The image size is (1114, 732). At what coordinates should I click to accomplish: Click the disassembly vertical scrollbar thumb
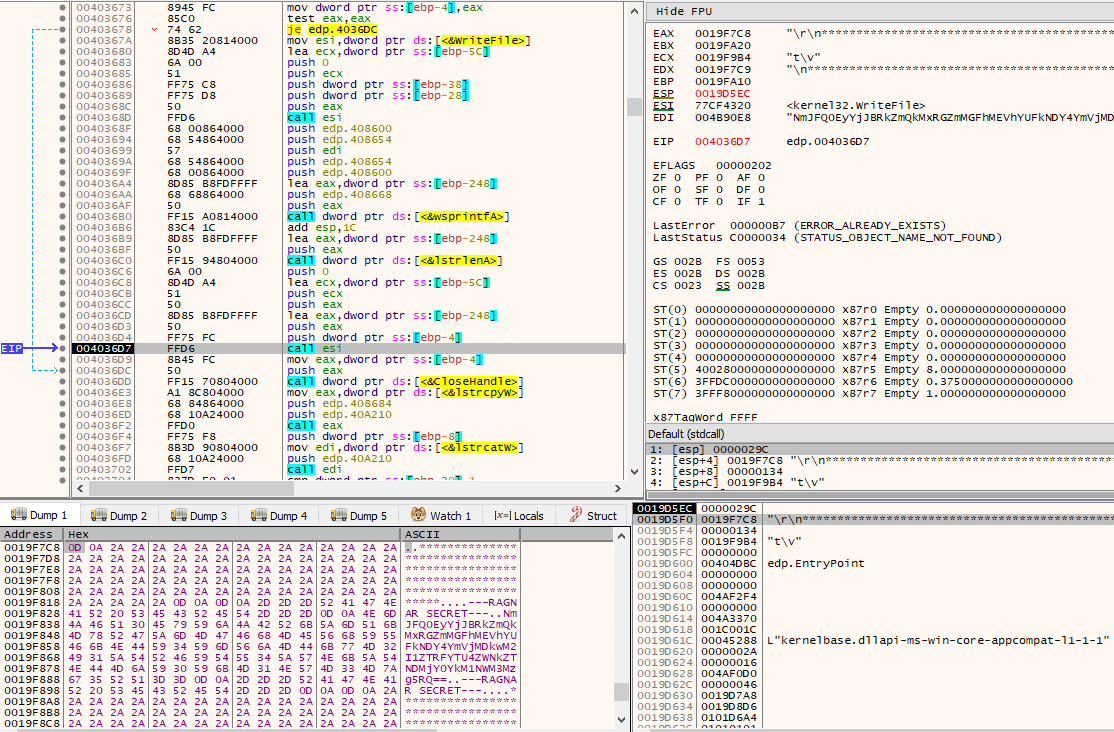tap(634, 107)
